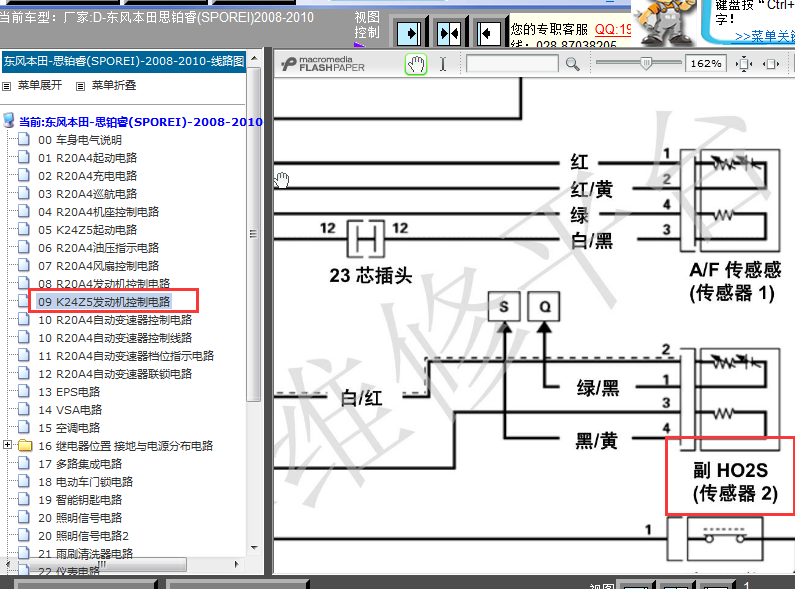The image size is (795, 589).
Task: Click the 视图控制 label
Action: (367, 25)
